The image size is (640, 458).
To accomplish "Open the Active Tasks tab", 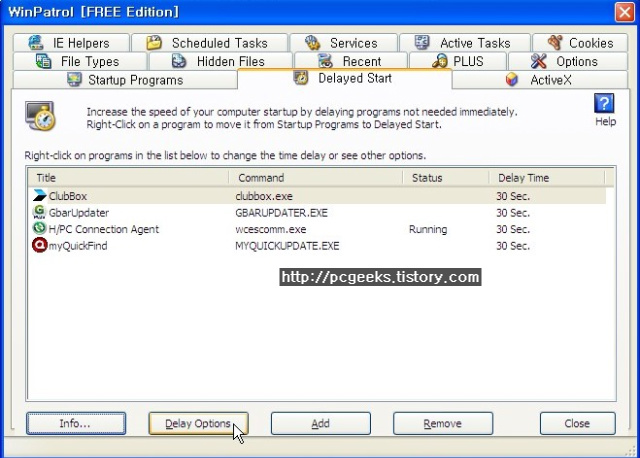I will click(465, 42).
